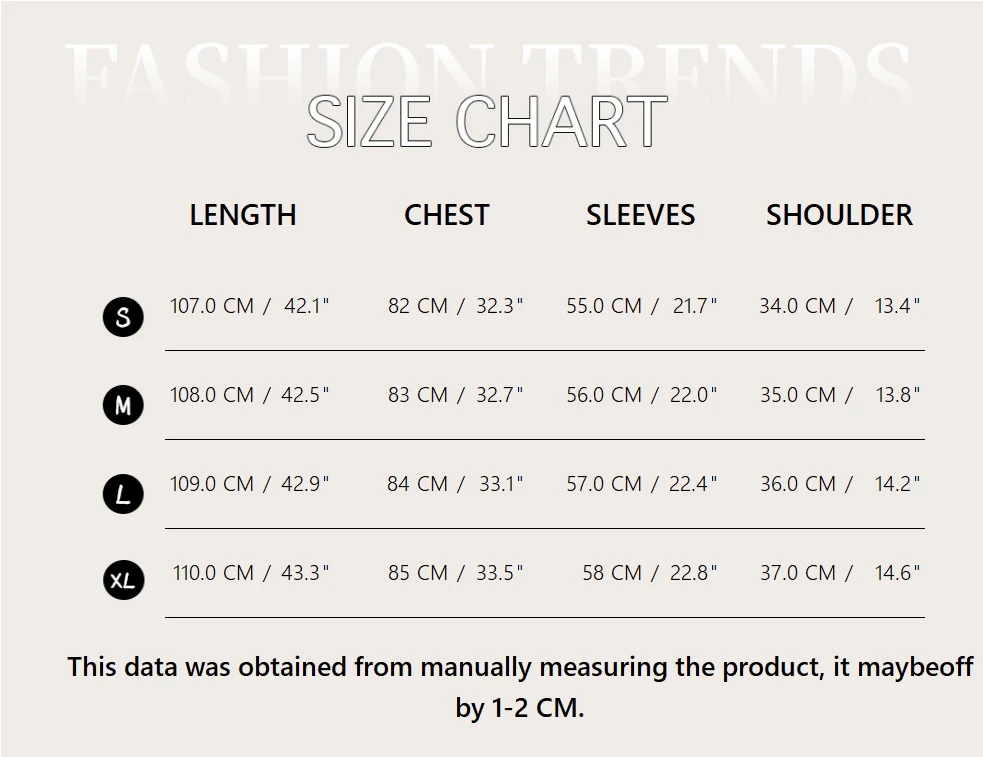This screenshot has height=757, width=983.
Task: Choose the XL size circle icon
Action: click(x=123, y=580)
